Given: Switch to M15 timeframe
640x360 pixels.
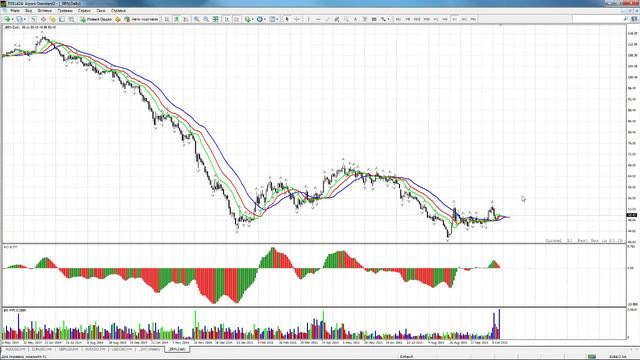Looking at the screenshot, I should pos(417,19).
